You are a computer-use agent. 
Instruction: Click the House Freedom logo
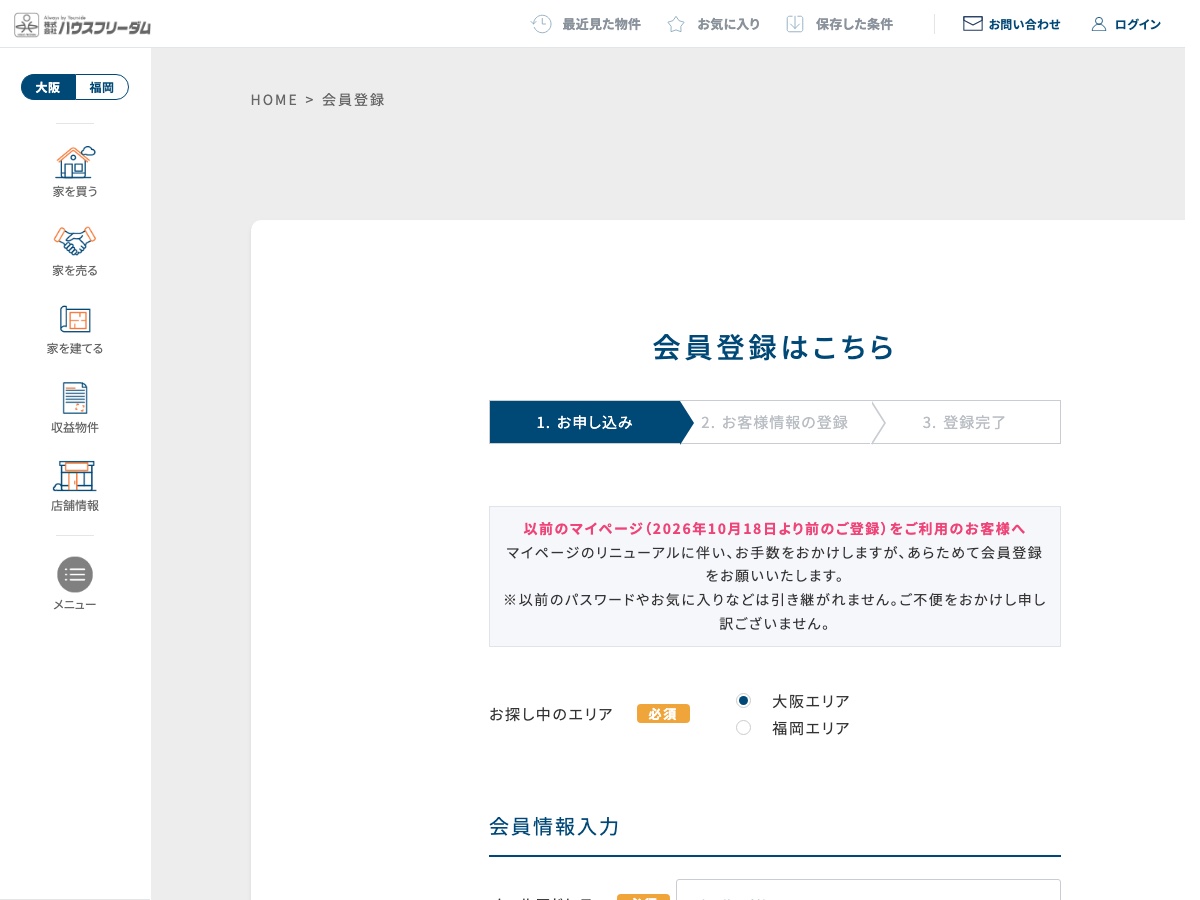tap(83, 24)
